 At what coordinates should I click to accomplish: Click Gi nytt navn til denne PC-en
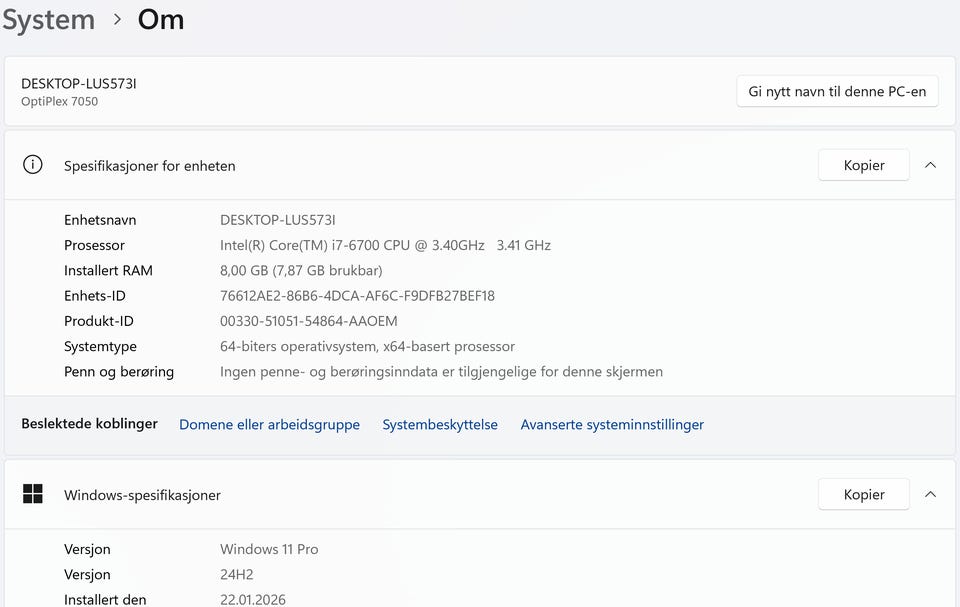pos(837,91)
